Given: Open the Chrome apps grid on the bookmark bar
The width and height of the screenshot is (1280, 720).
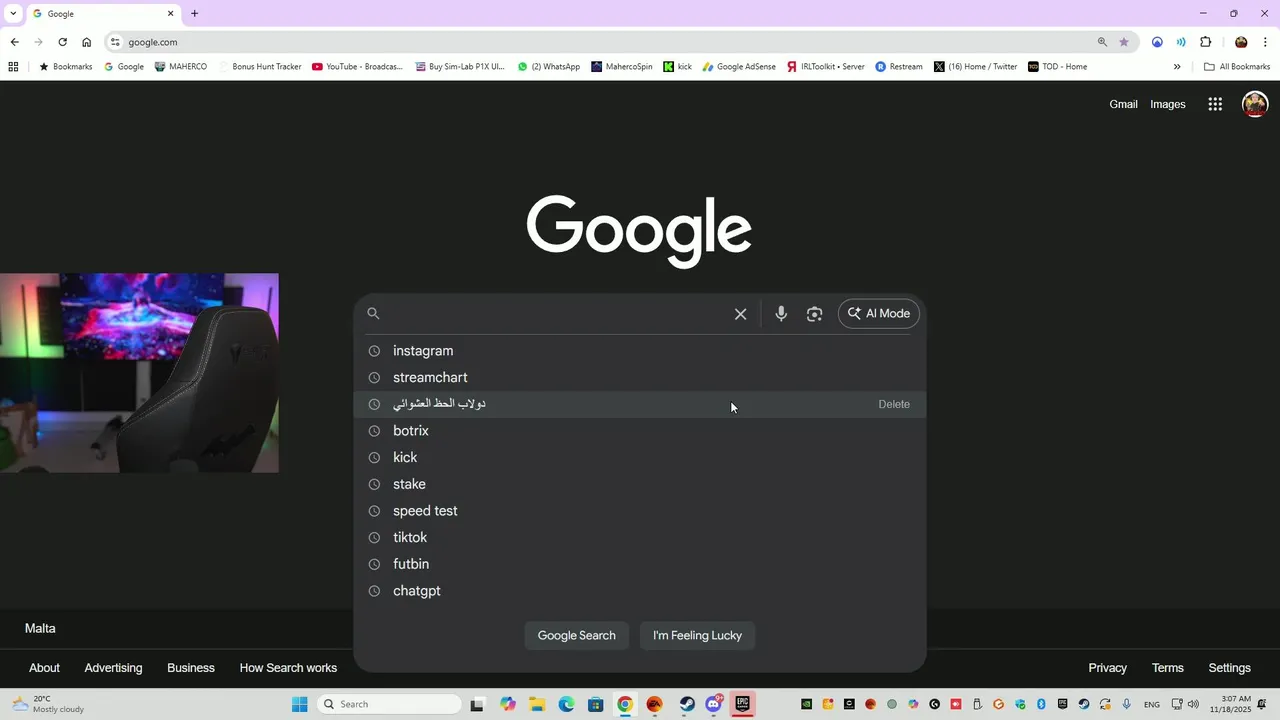Looking at the screenshot, I should 13,67.
